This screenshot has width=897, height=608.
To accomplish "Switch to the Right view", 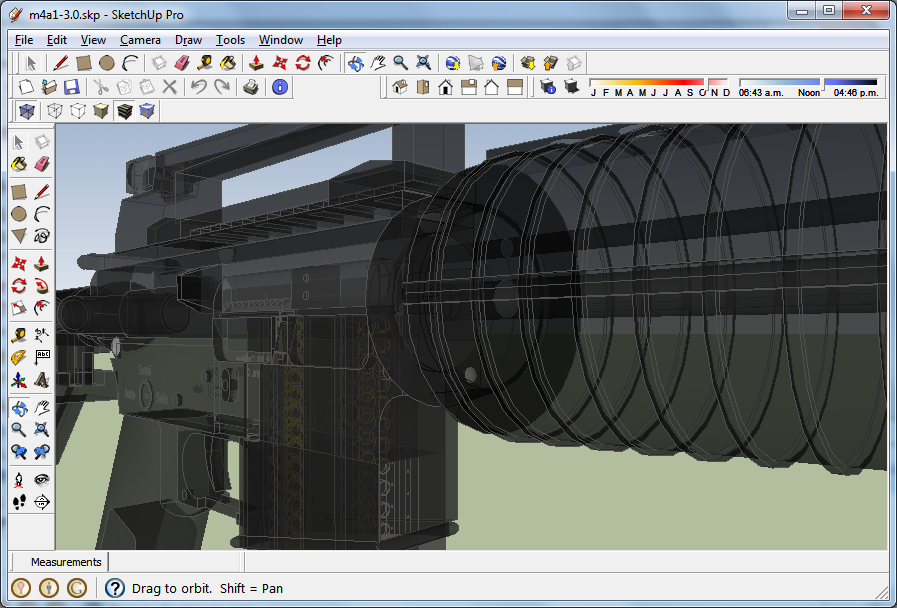I will coord(469,87).
